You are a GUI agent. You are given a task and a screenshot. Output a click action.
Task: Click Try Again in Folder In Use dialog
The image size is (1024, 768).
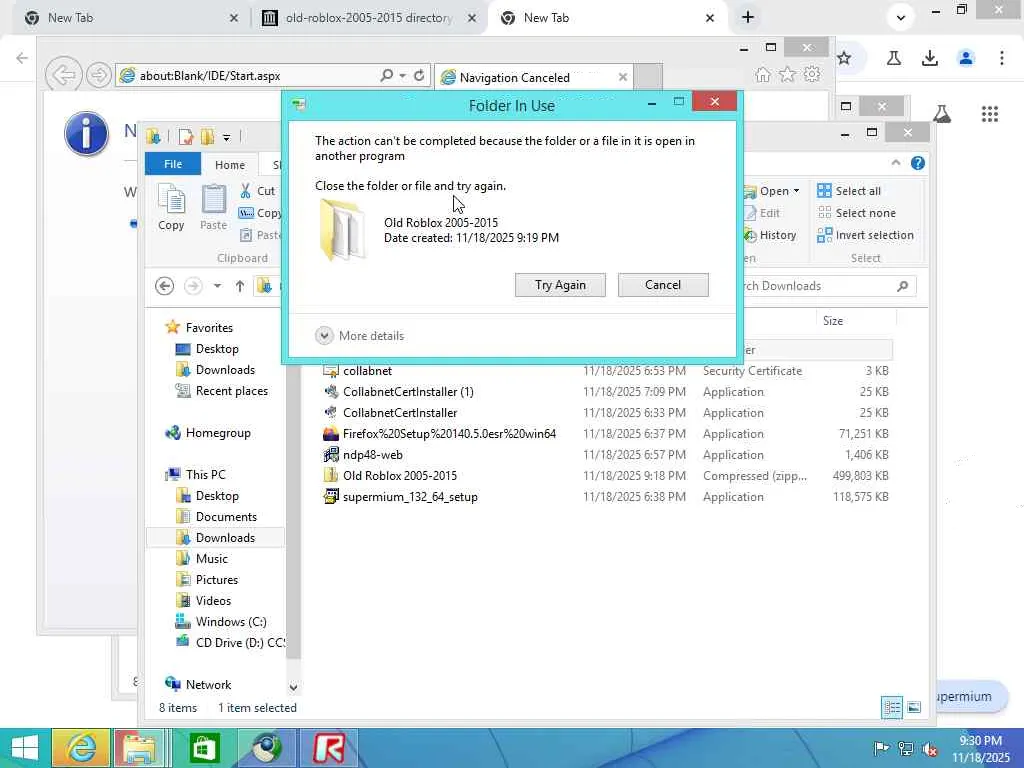pos(560,285)
